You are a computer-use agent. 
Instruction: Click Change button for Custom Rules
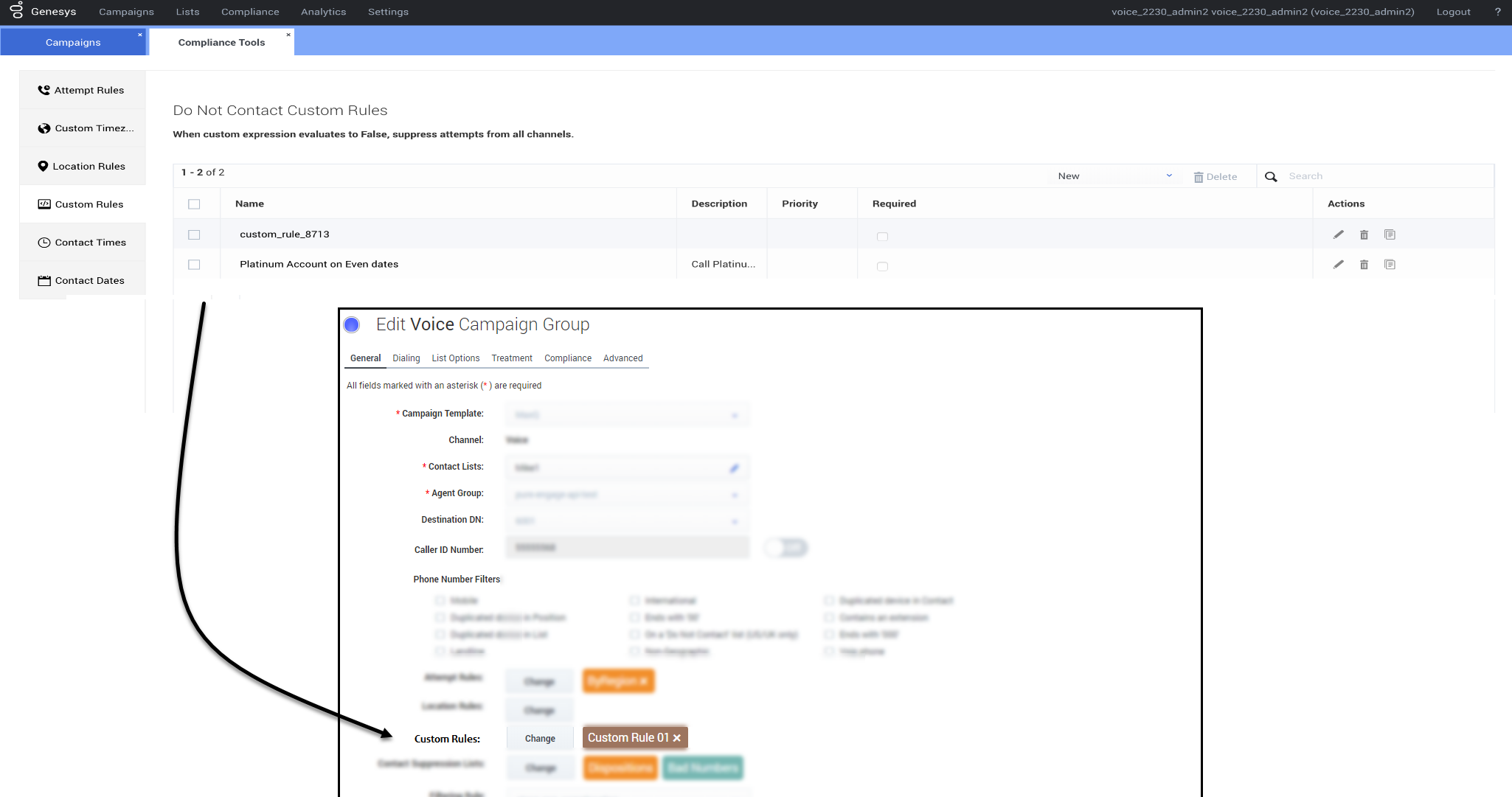tap(540, 739)
